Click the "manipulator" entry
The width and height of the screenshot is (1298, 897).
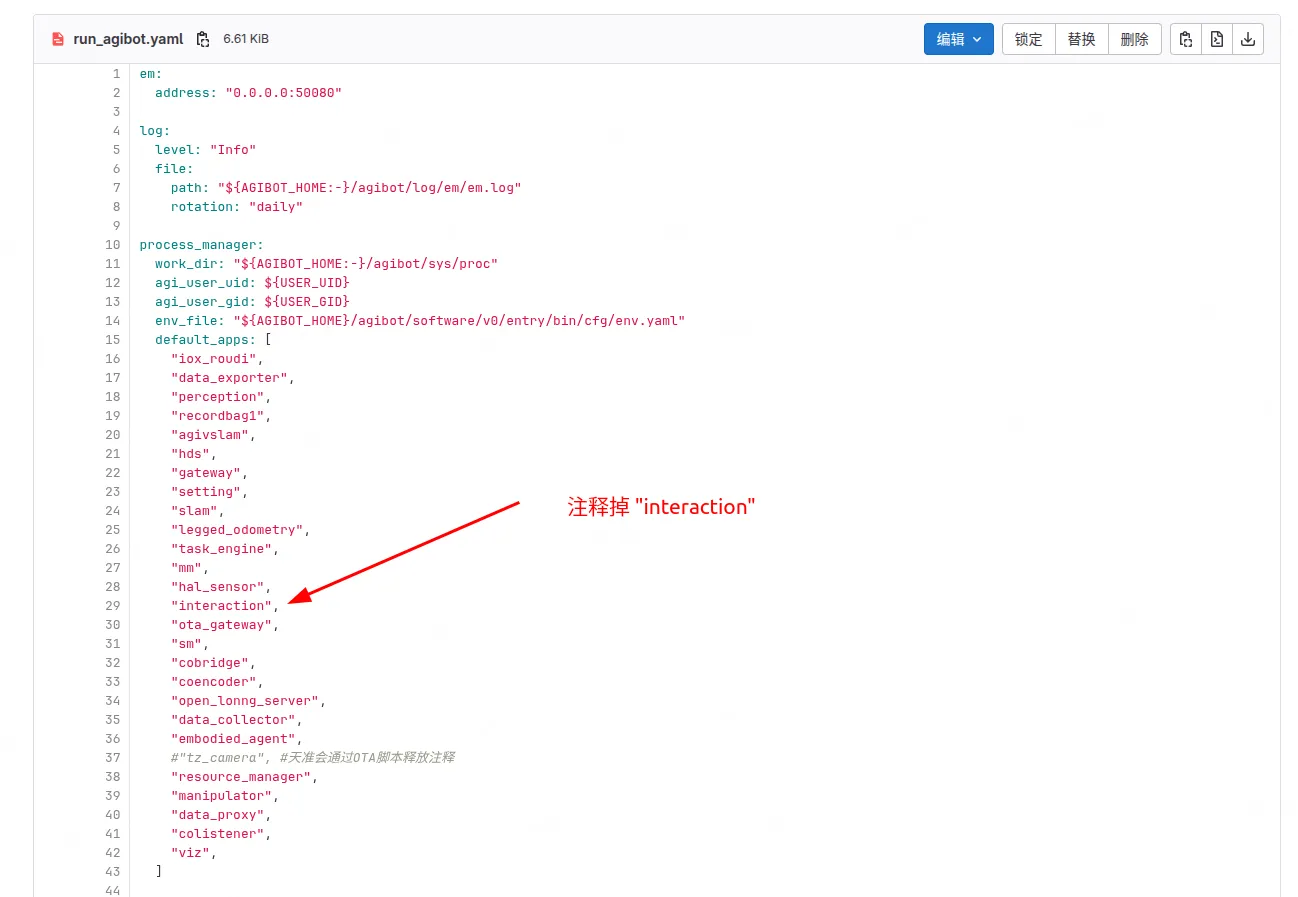click(220, 795)
